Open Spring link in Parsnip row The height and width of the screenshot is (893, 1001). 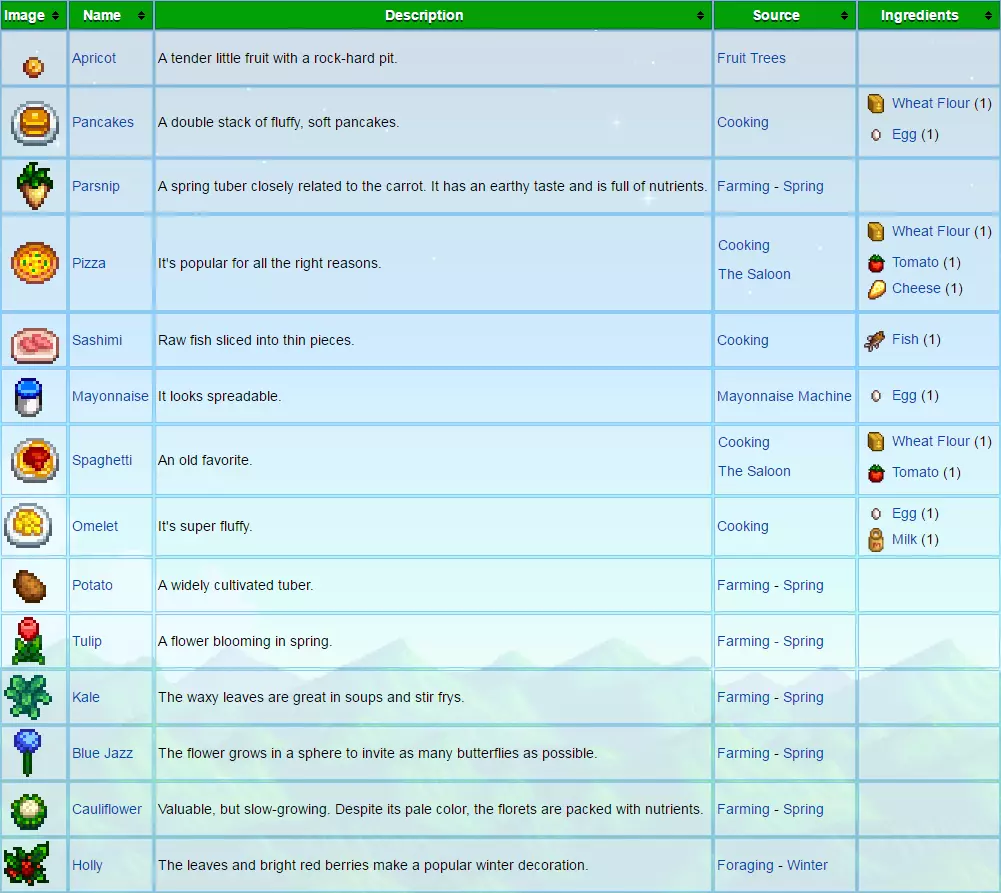click(x=803, y=186)
